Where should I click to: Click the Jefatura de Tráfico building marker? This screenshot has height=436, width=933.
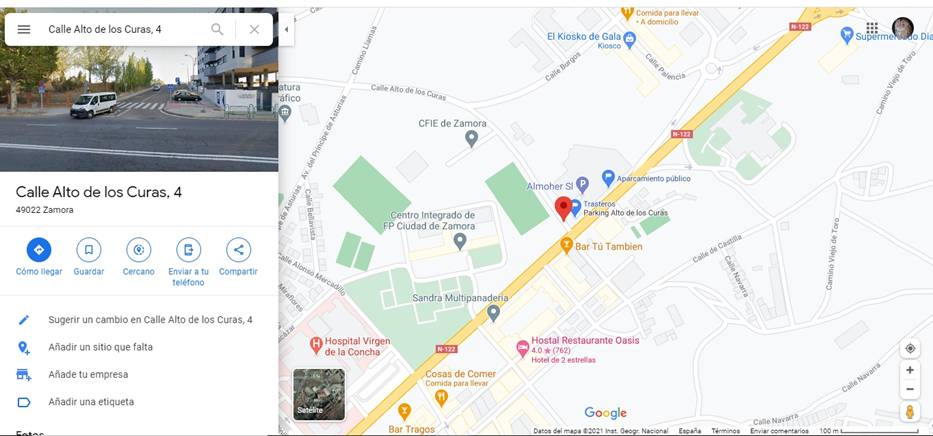(285, 112)
